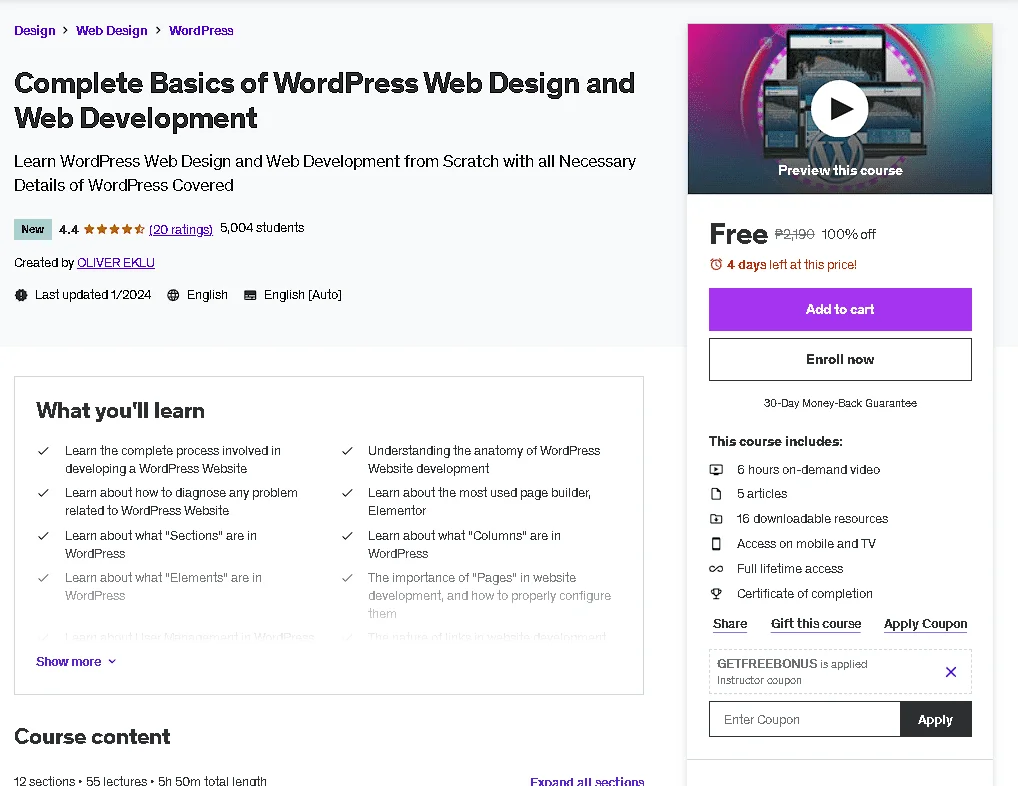Click the badge icon beside Last updated 1/2024
1018x786 pixels.
(x=21, y=295)
